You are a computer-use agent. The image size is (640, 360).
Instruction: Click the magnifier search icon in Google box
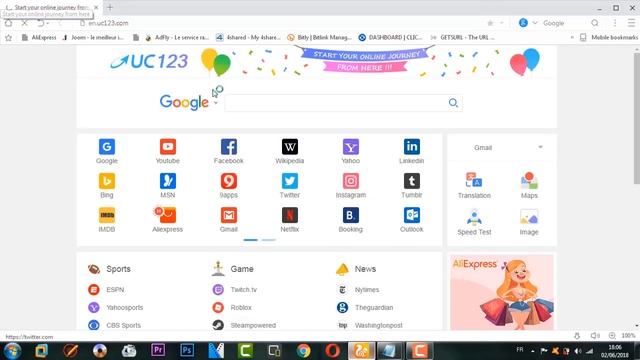453,103
